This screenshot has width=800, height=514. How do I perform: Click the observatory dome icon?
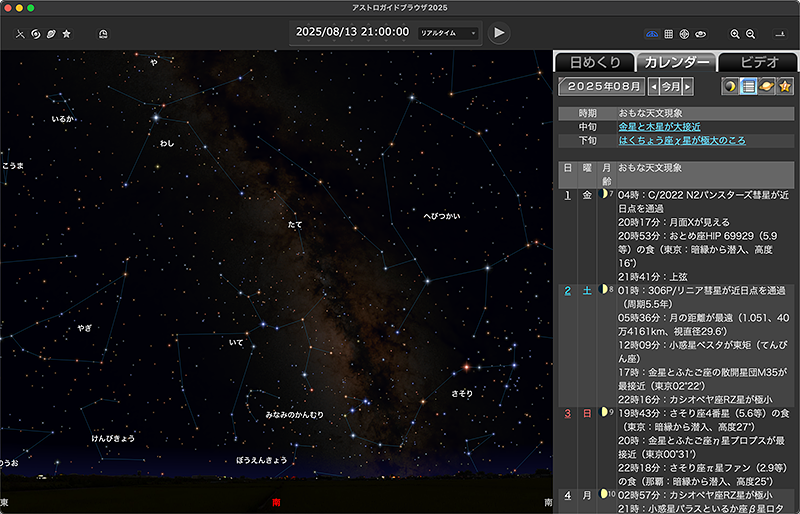(104, 34)
